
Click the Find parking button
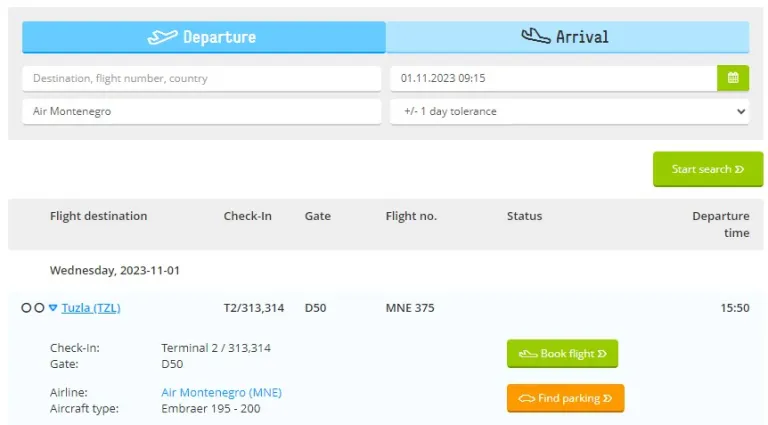pos(566,398)
